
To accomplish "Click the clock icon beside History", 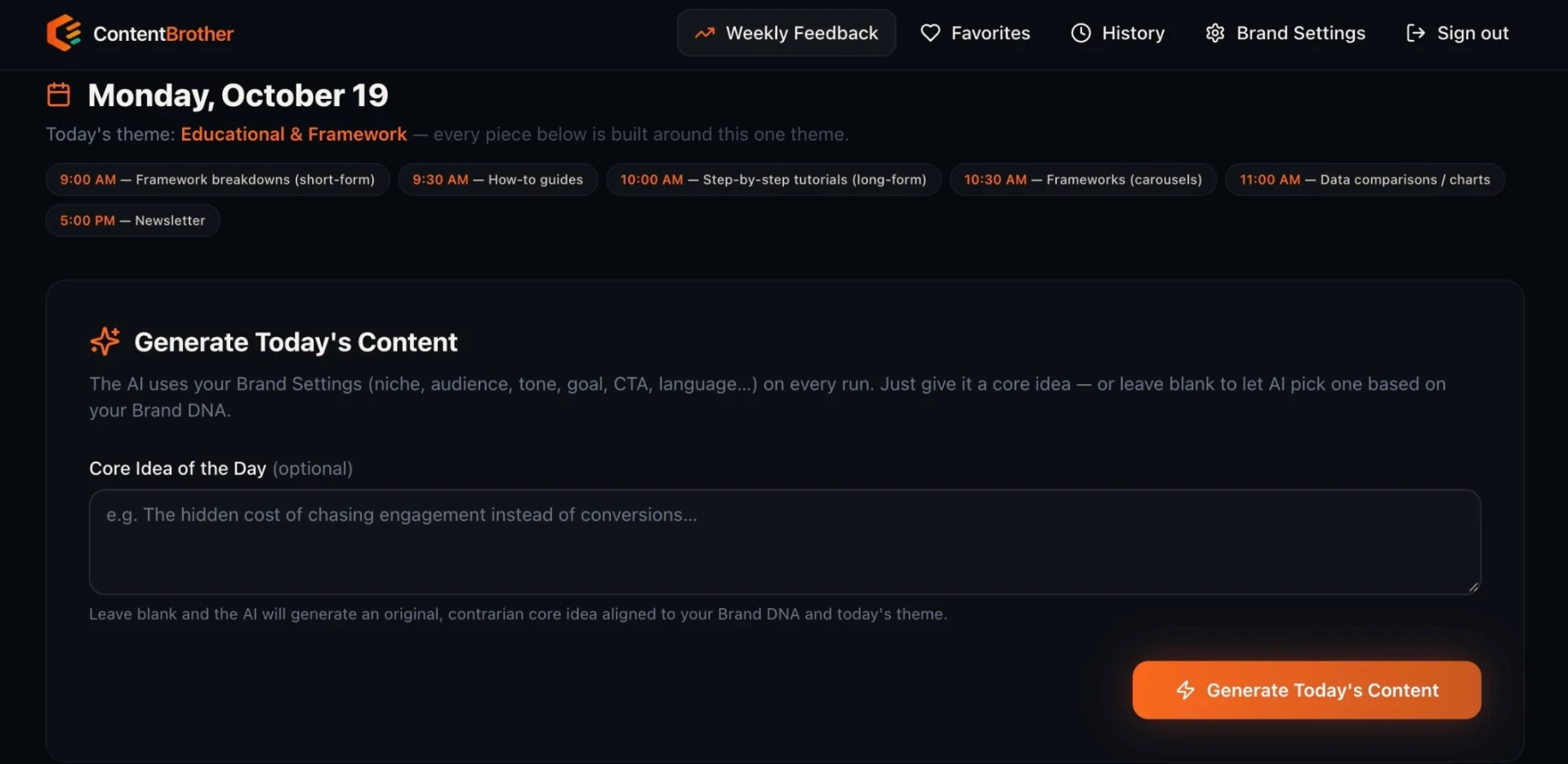I will [x=1080, y=33].
